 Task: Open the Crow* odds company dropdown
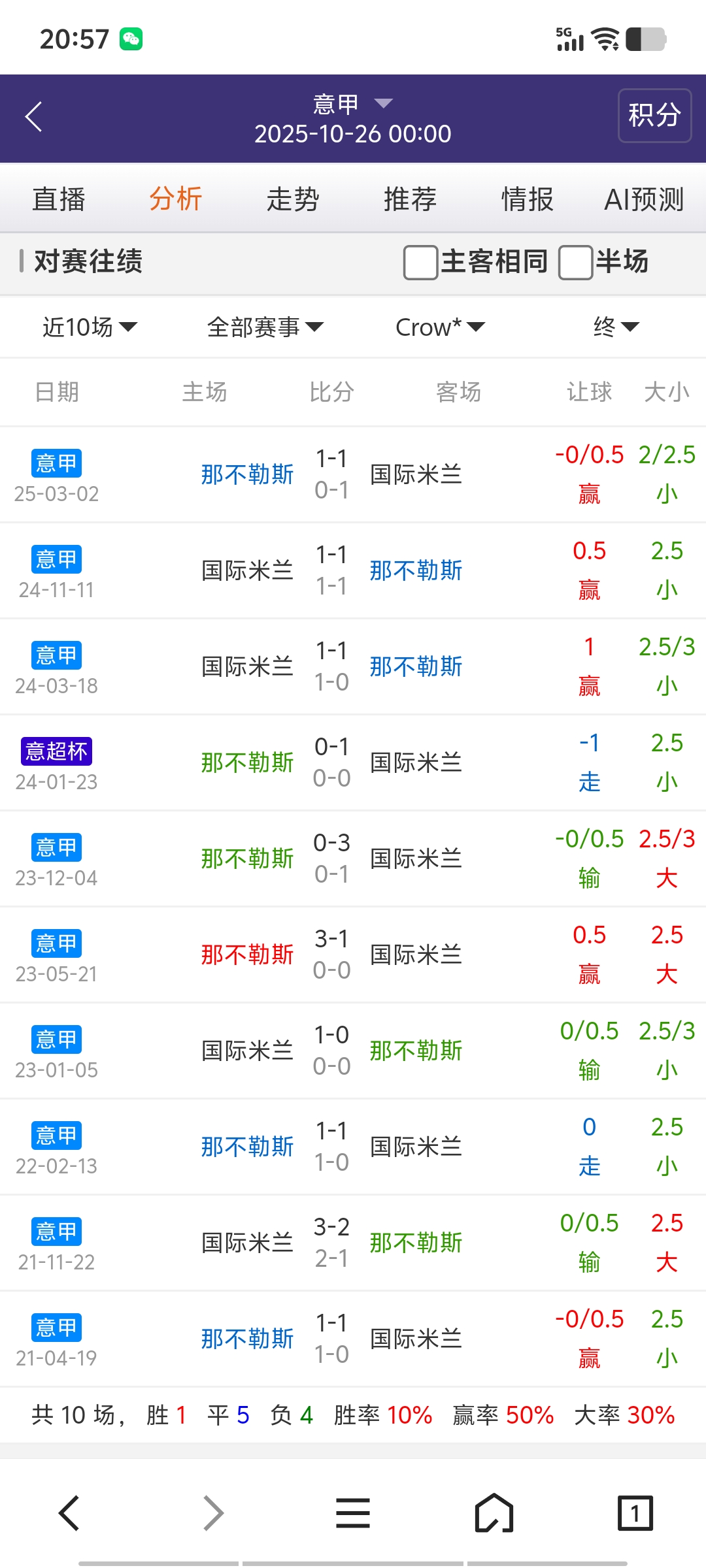pyautogui.click(x=440, y=327)
